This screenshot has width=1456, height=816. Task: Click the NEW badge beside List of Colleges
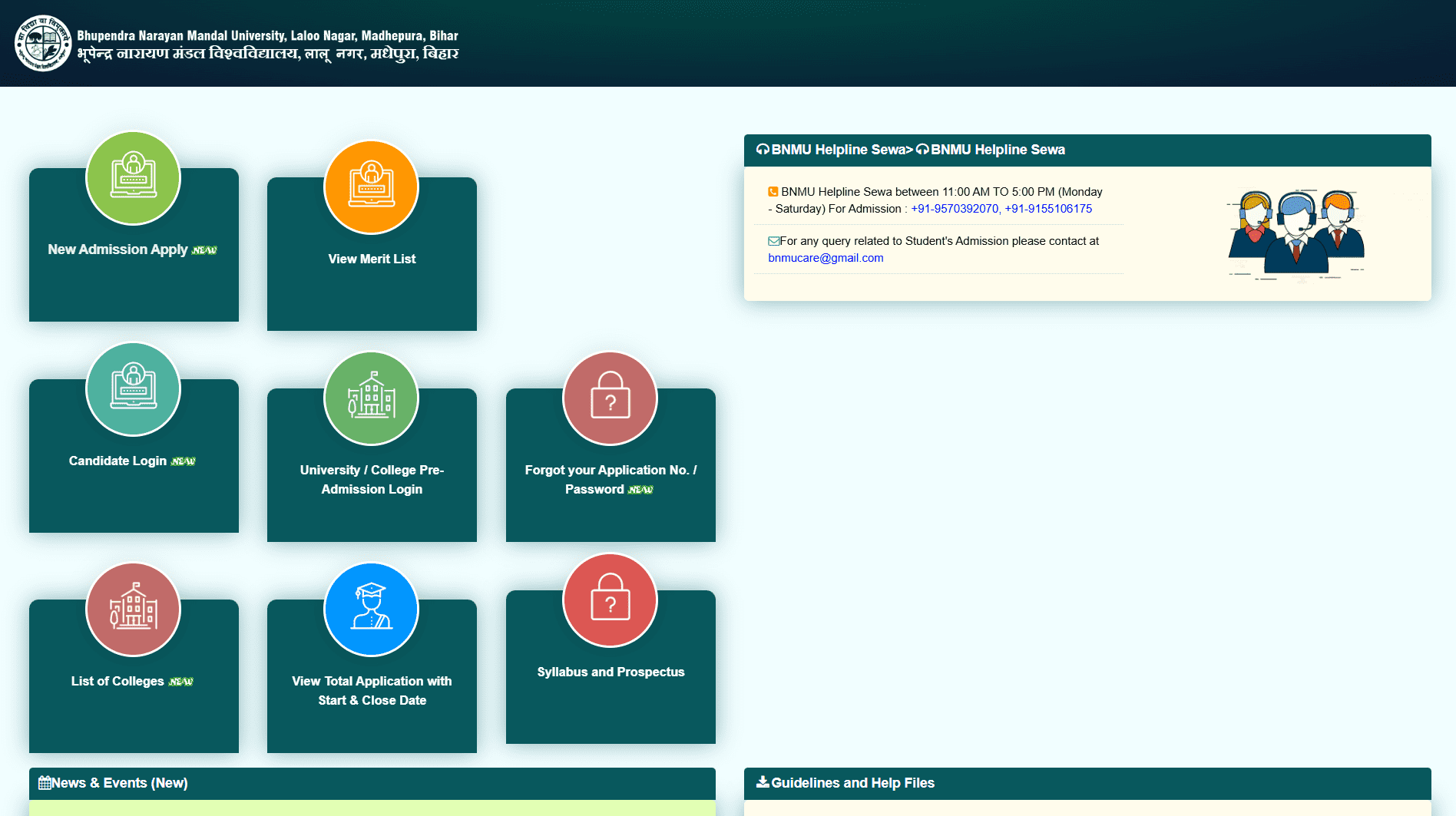tap(180, 682)
